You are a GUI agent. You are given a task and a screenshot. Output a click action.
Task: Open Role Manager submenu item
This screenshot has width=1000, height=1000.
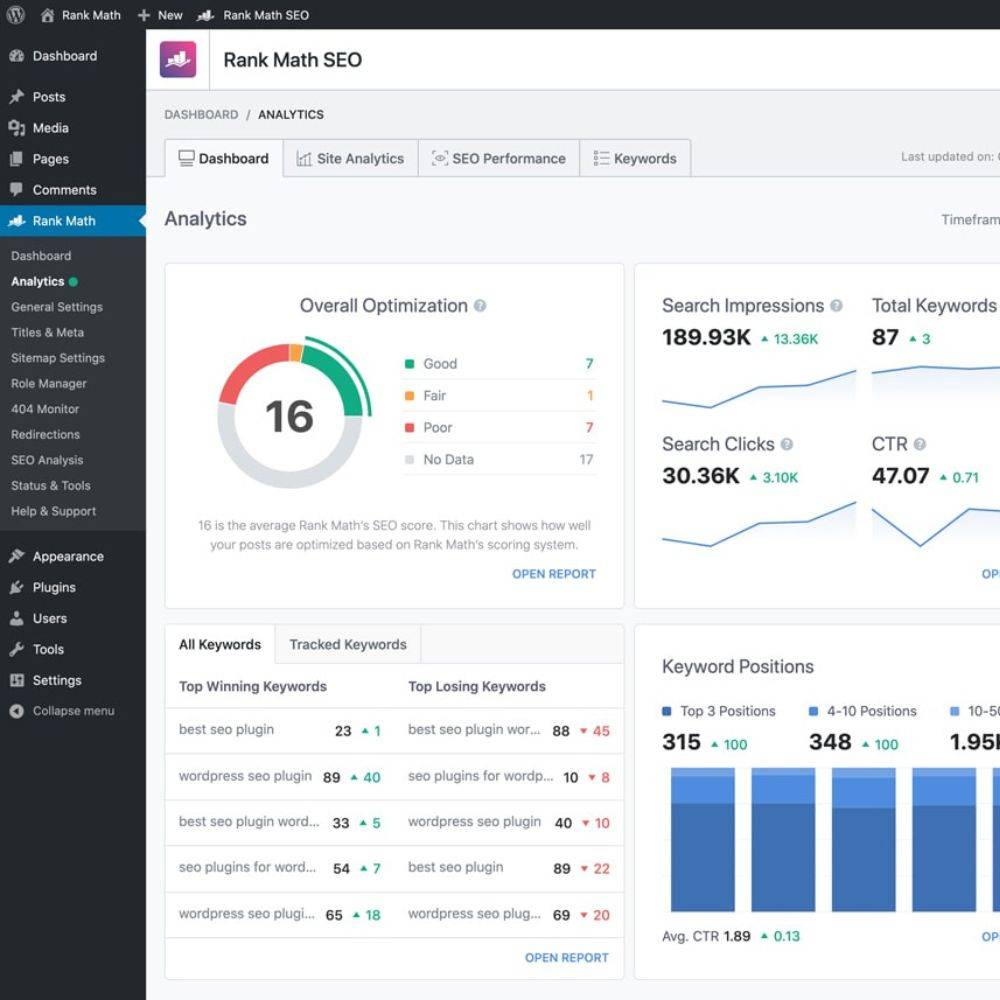(x=48, y=383)
